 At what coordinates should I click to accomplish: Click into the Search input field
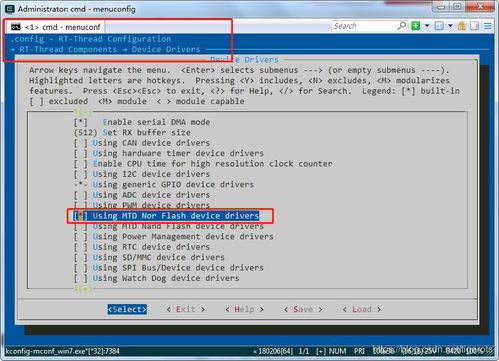tap(364, 26)
